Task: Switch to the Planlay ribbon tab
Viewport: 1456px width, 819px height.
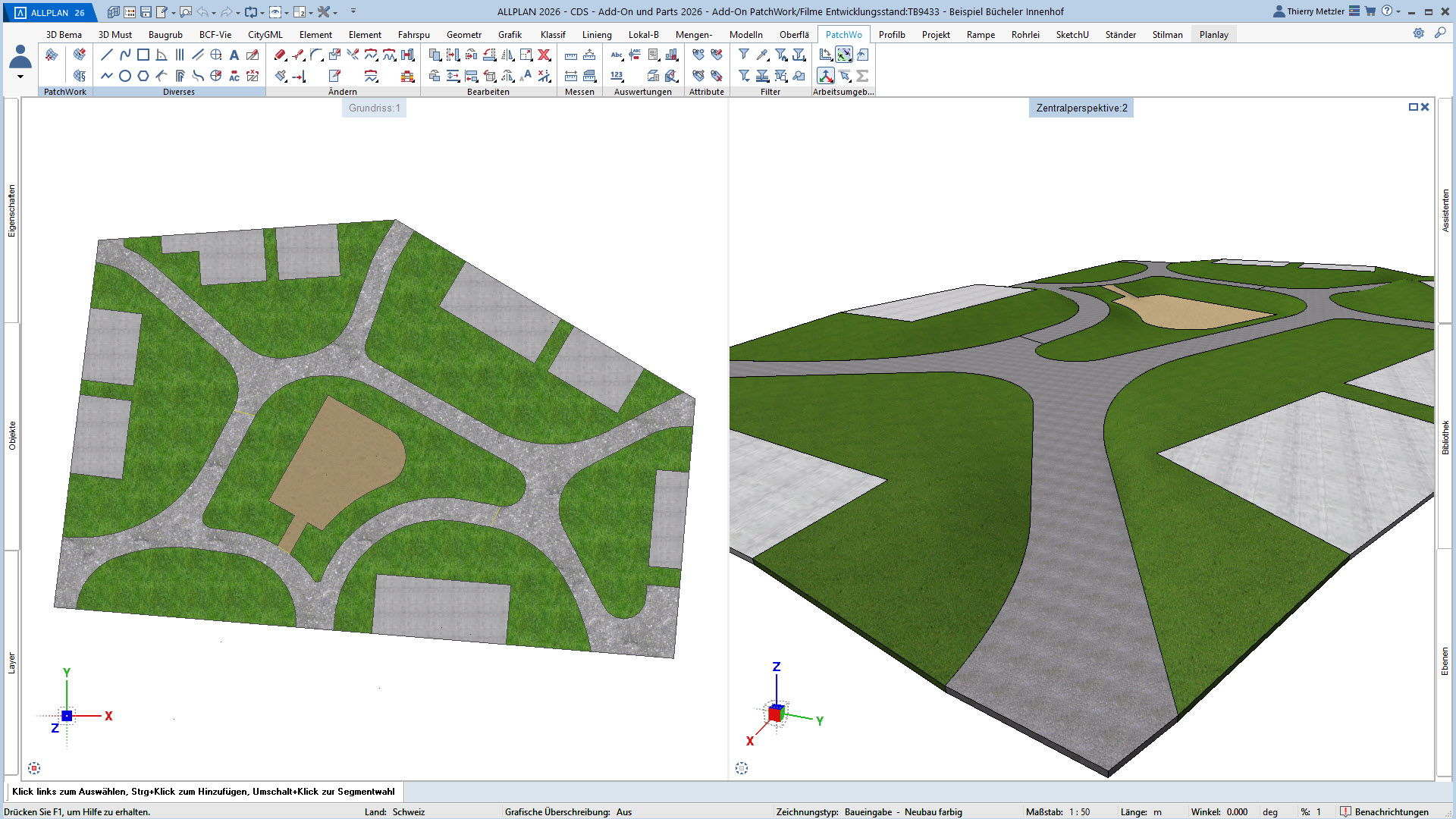Action: point(1213,34)
